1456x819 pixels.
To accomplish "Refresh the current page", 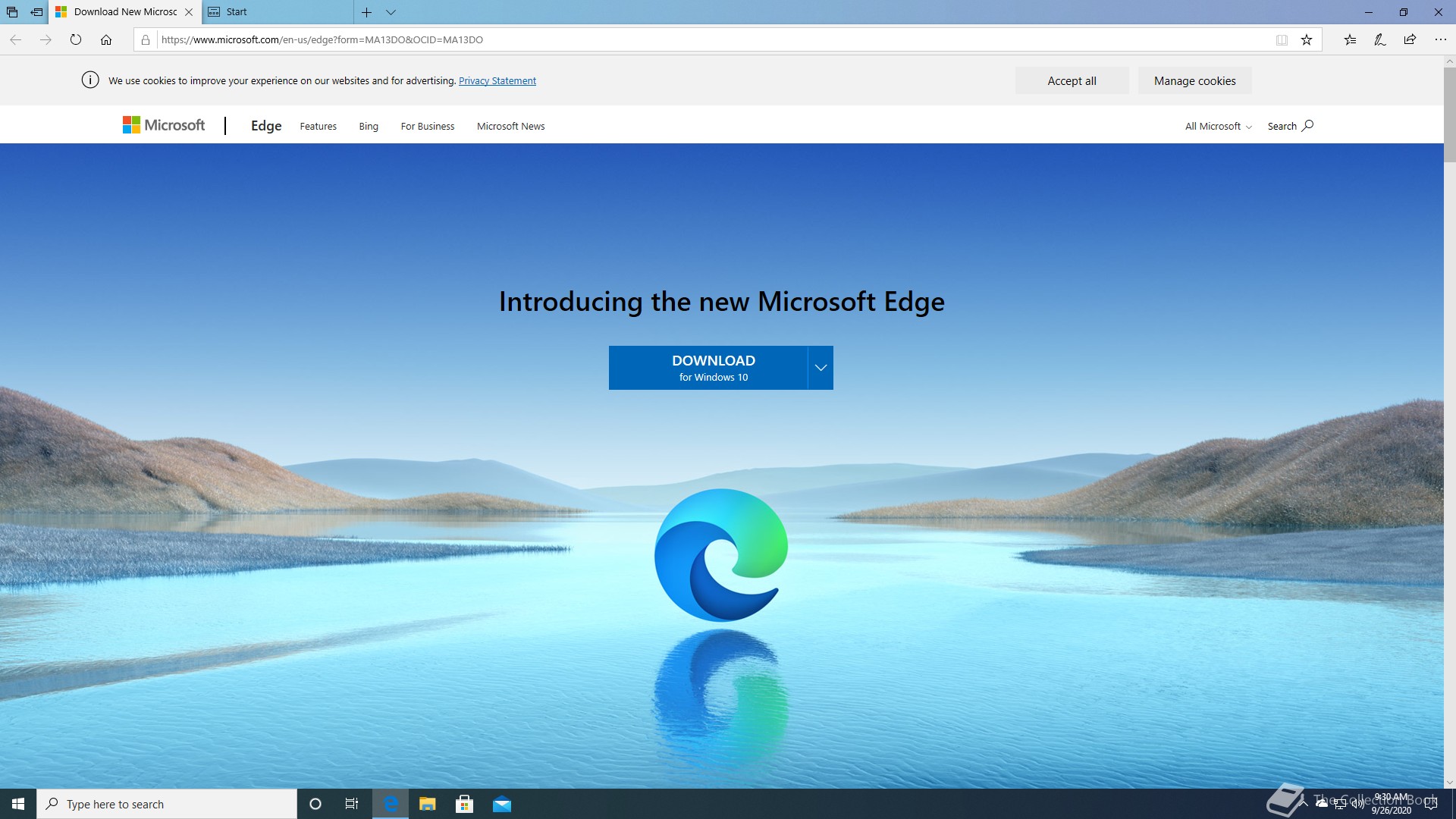I will [x=76, y=39].
